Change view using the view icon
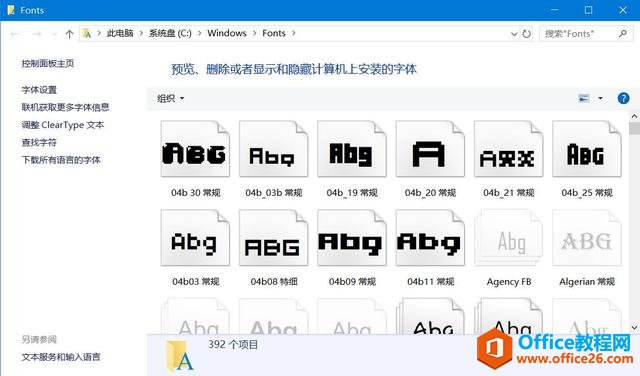This screenshot has width=640, height=376. 584,98
